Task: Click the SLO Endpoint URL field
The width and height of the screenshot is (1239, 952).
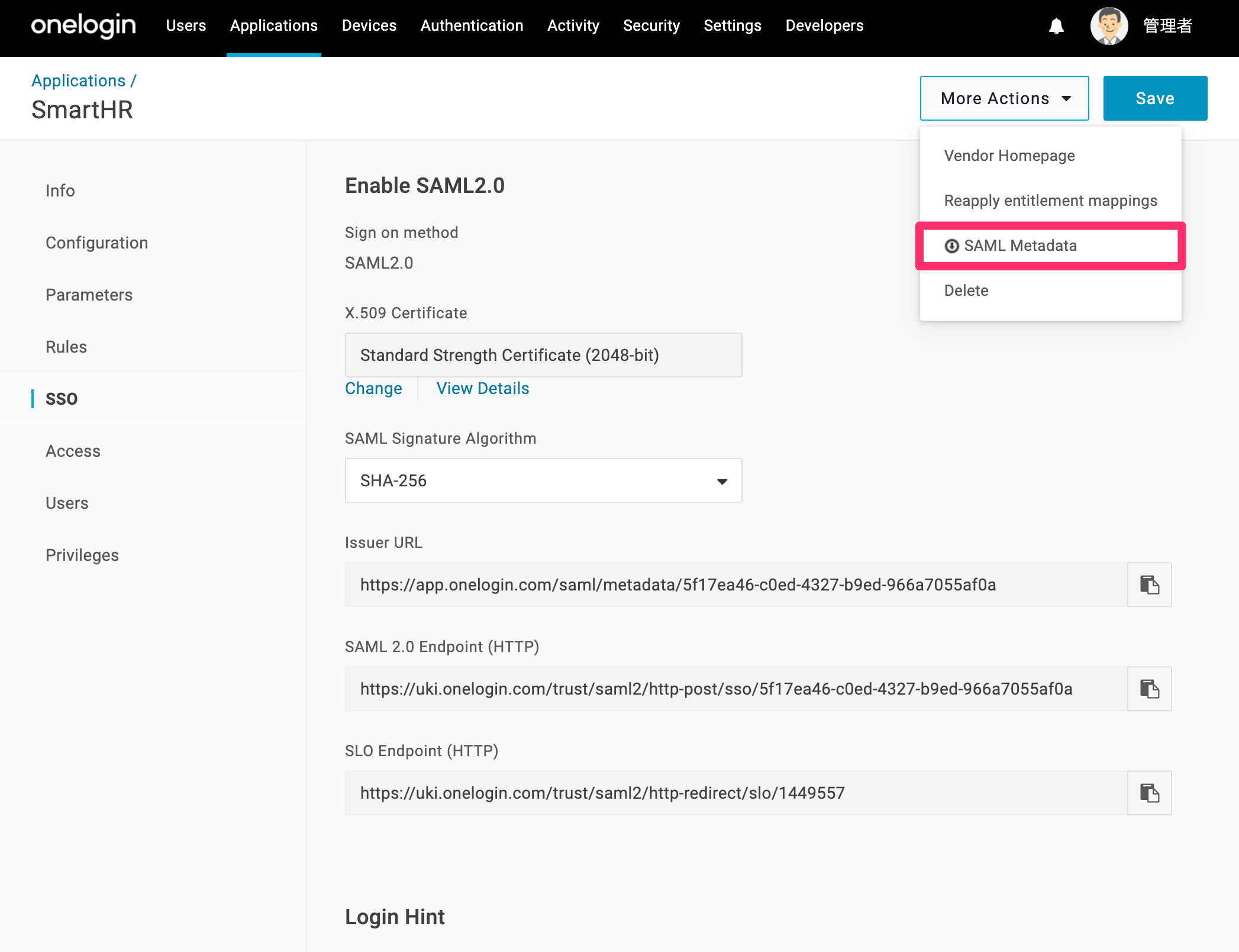Action: (736, 793)
